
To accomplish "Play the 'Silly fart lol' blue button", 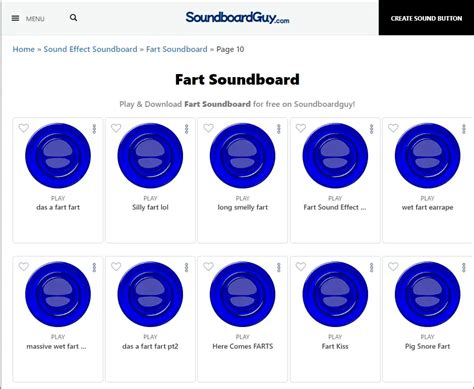I will 150,156.
